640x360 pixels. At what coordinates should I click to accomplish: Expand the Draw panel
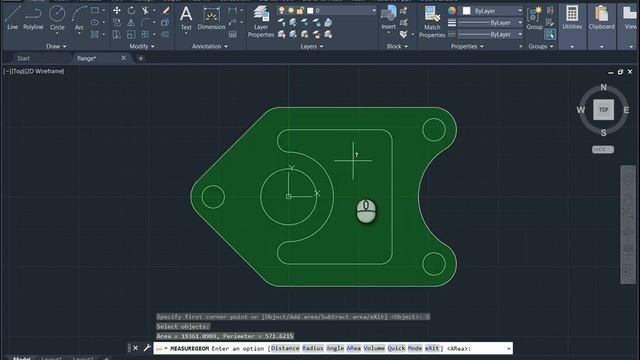tap(56, 47)
